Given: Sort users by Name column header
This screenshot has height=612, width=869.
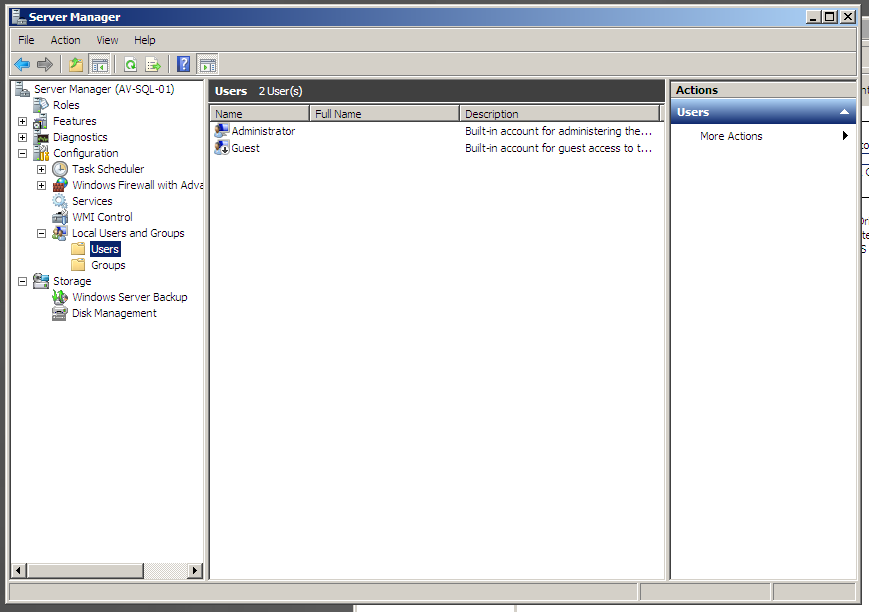Looking at the screenshot, I should pyautogui.click(x=260, y=114).
